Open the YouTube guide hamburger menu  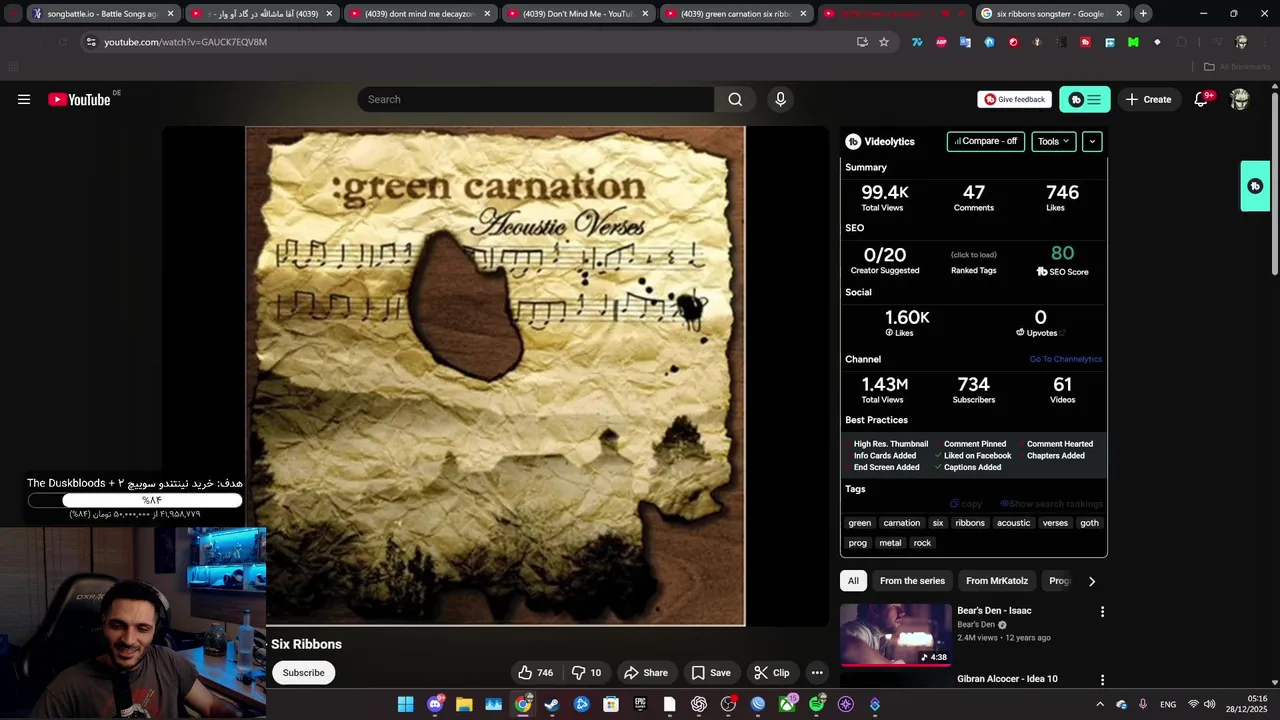point(24,99)
